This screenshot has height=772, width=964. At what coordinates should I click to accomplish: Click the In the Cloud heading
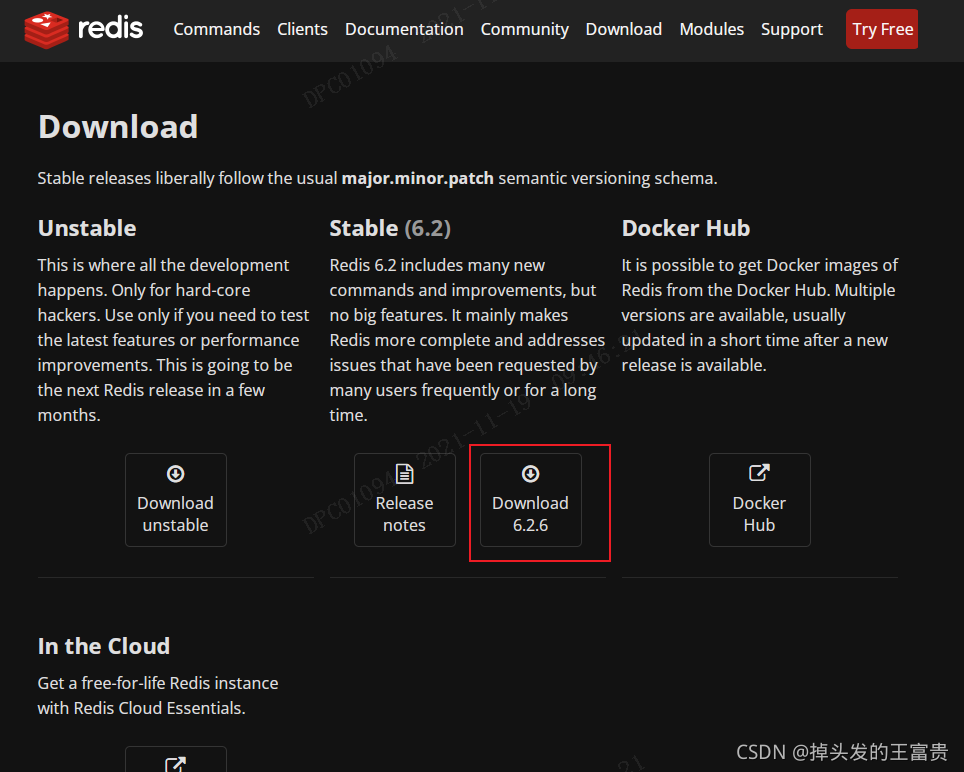pyautogui.click(x=104, y=646)
